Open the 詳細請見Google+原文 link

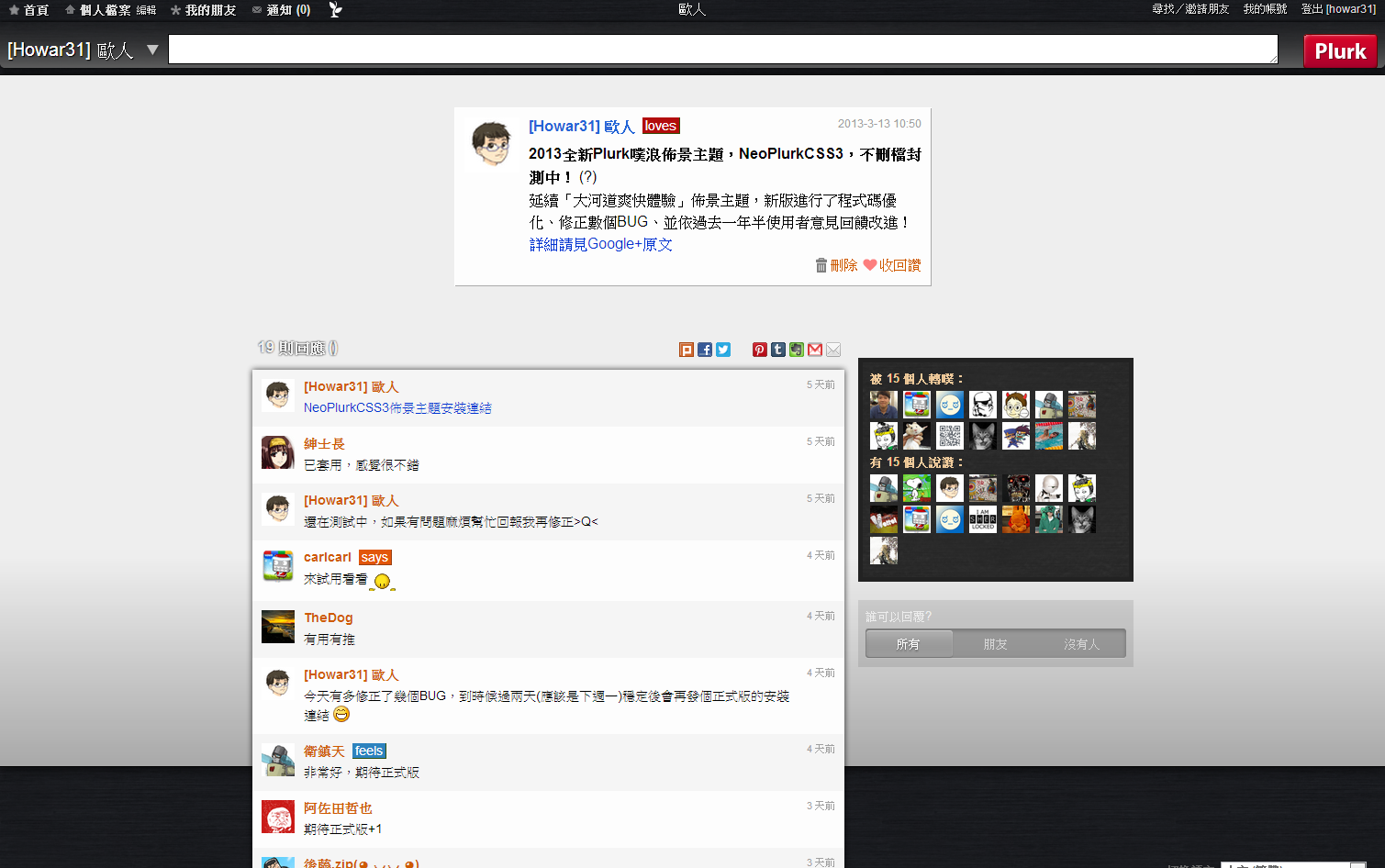pos(601,244)
